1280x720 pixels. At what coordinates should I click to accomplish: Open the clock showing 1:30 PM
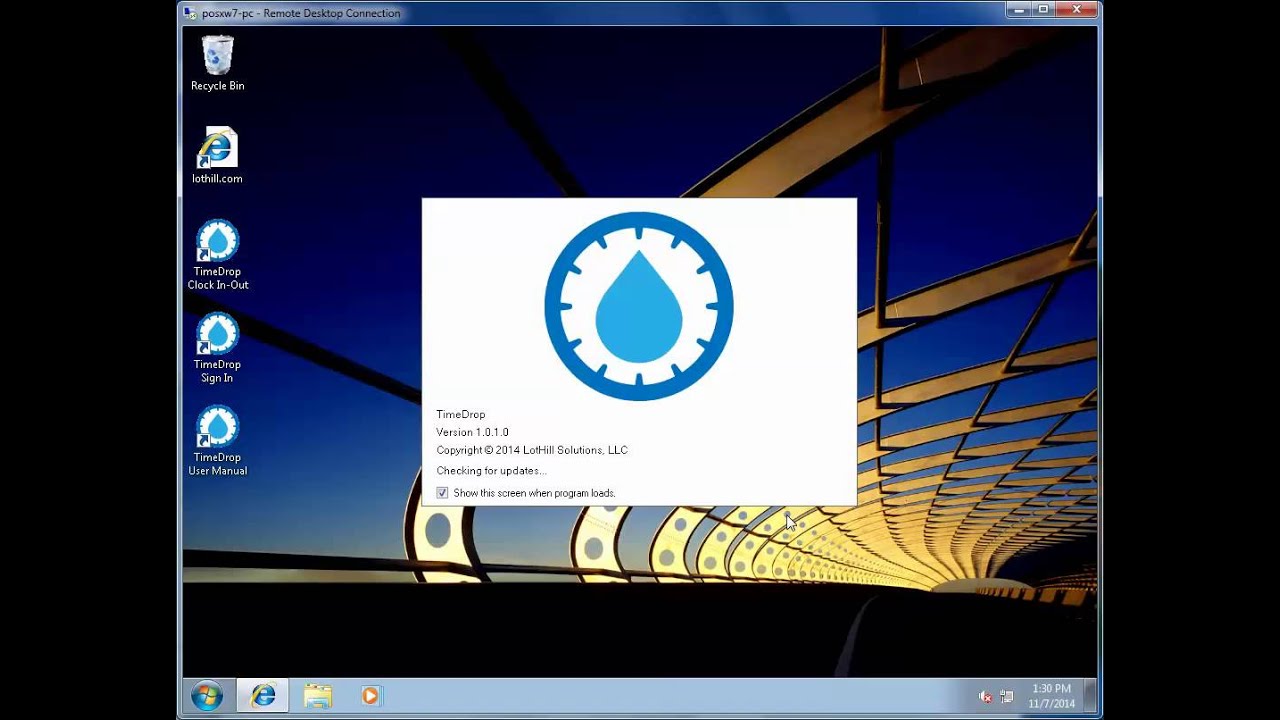1051,696
